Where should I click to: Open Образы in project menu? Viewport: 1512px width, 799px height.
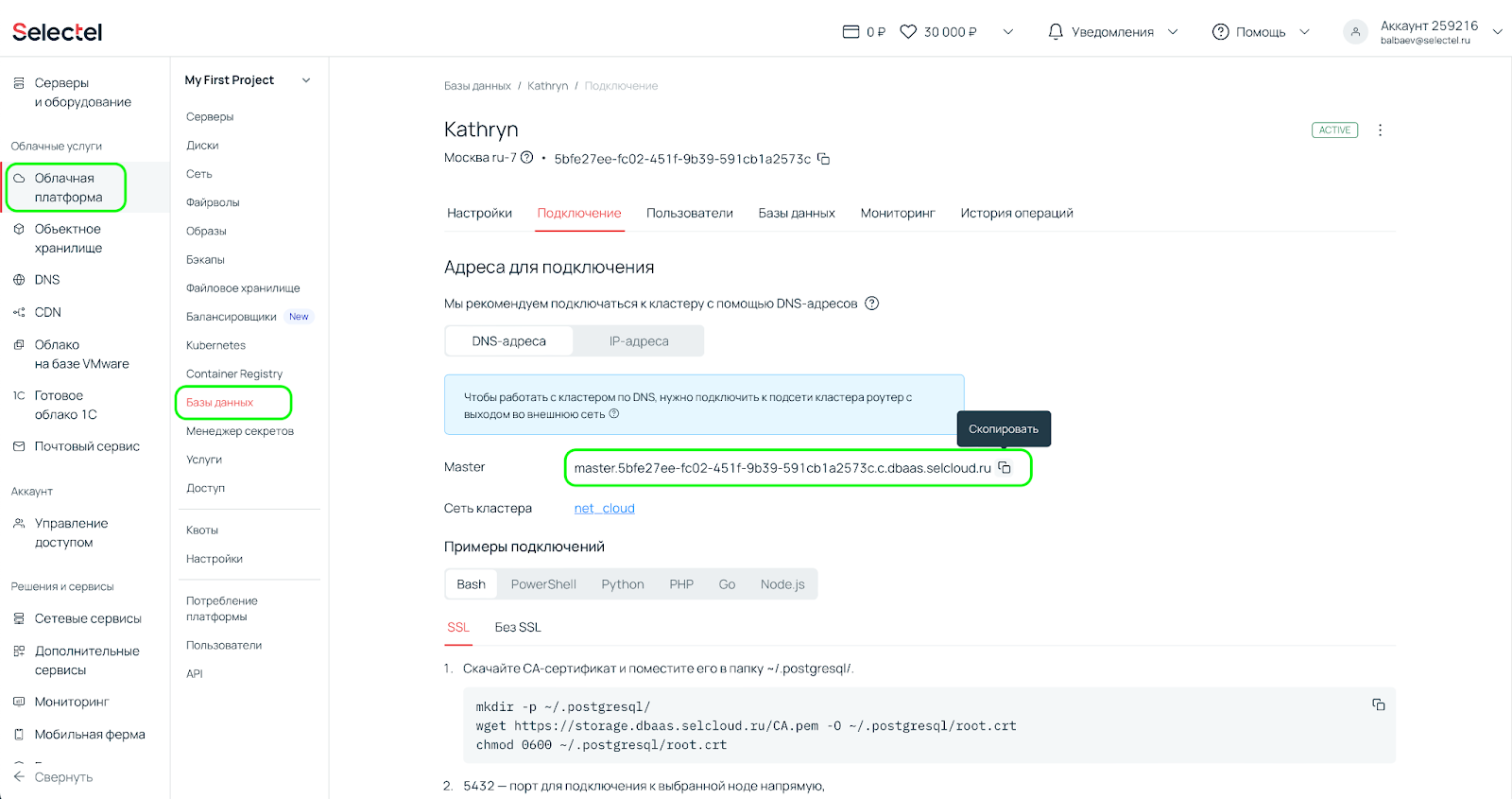206,231
